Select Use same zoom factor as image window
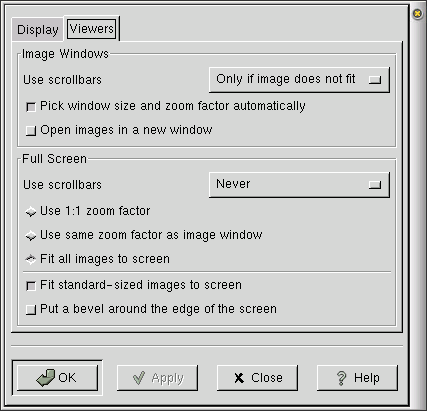Viewport: 427px width, 411px height. point(31,236)
